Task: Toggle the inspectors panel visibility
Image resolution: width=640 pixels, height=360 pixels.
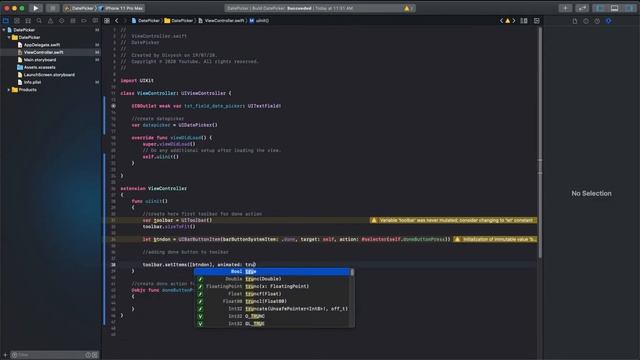Action: (629, 8)
